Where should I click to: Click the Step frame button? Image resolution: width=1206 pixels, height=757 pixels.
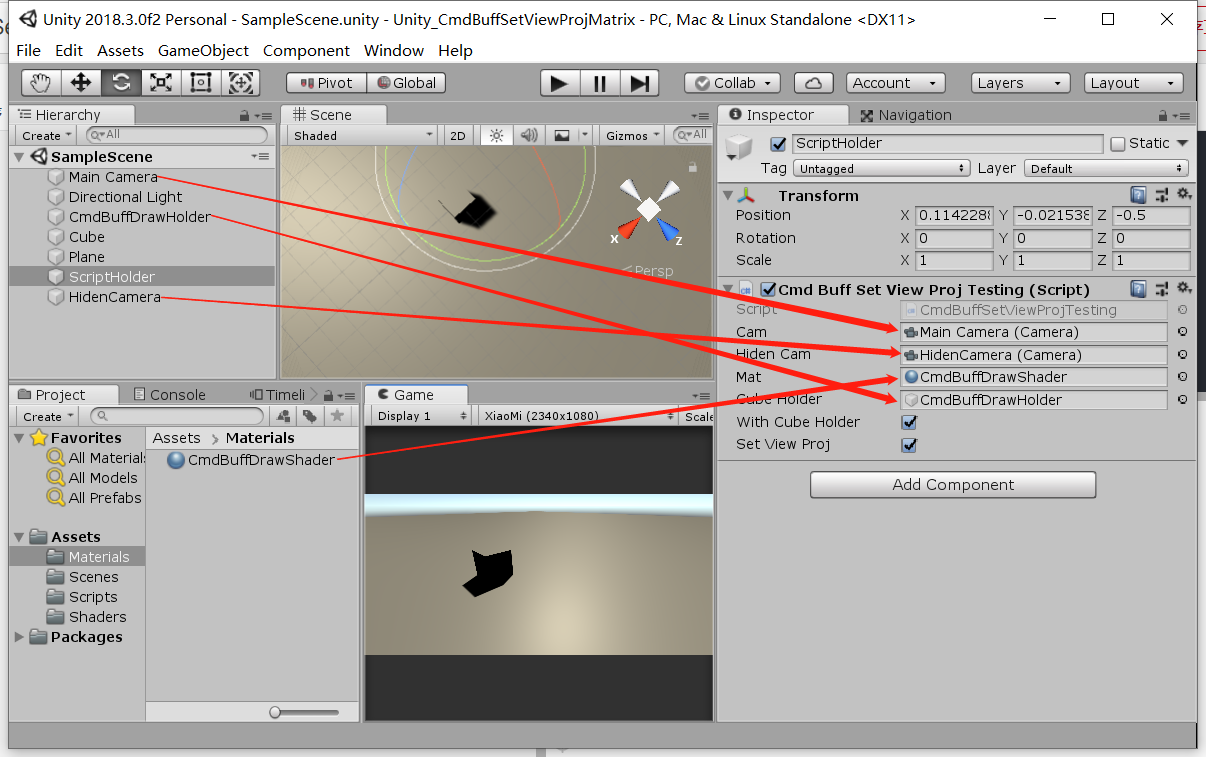(640, 84)
